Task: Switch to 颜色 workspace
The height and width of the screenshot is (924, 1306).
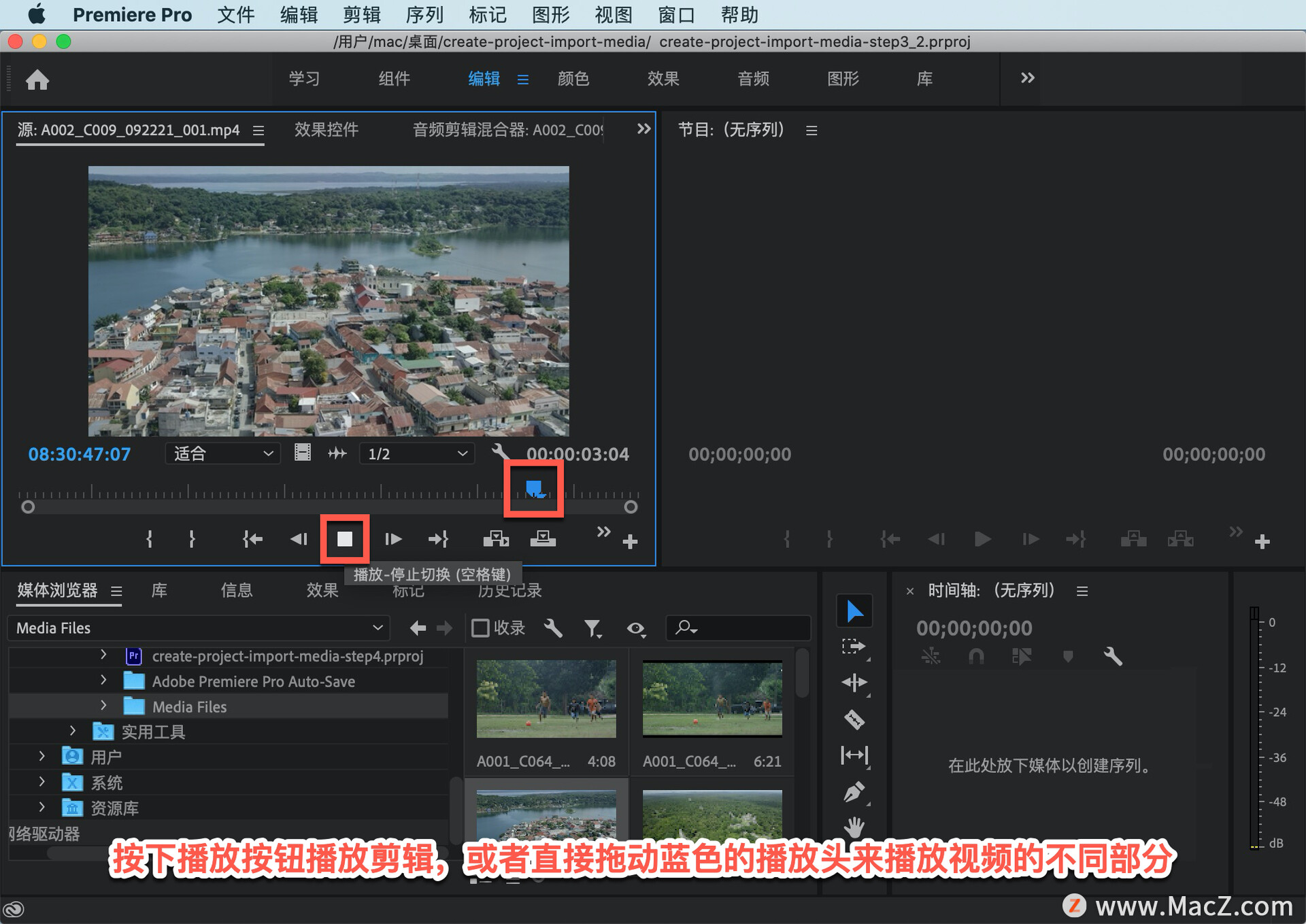Action: click(573, 79)
